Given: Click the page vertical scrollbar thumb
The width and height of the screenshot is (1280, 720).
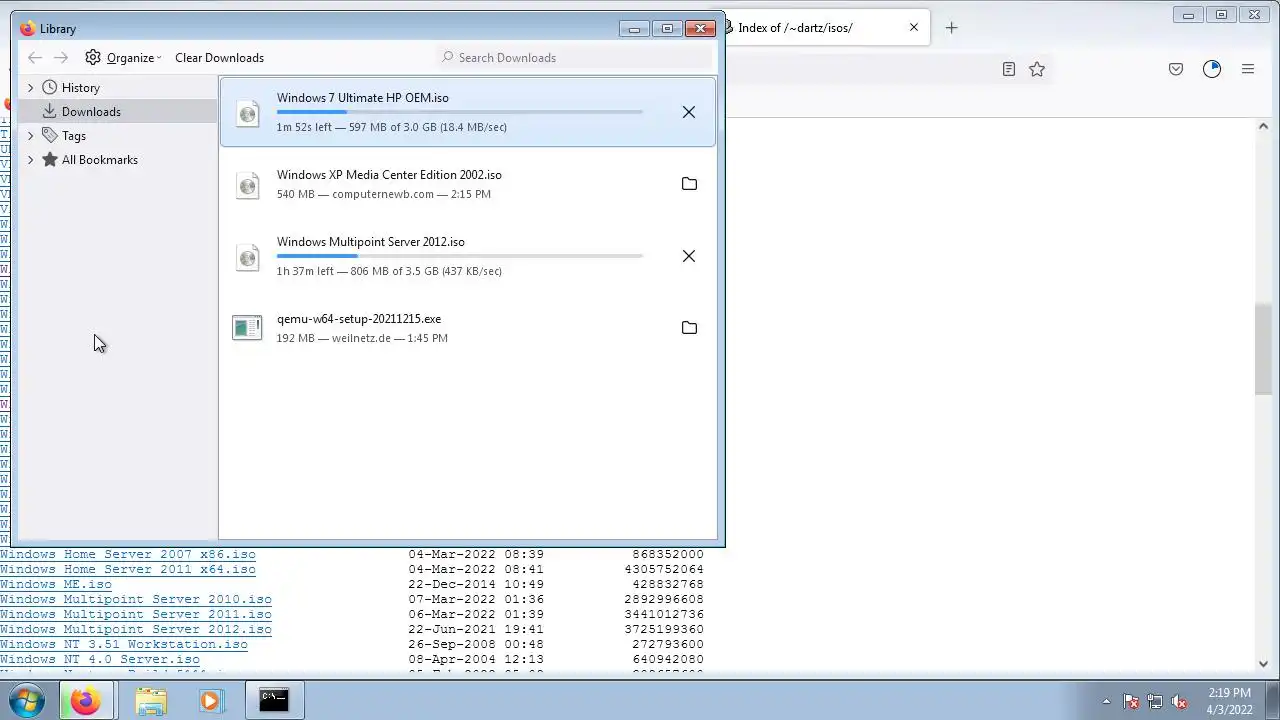Looking at the screenshot, I should coord(1263,348).
